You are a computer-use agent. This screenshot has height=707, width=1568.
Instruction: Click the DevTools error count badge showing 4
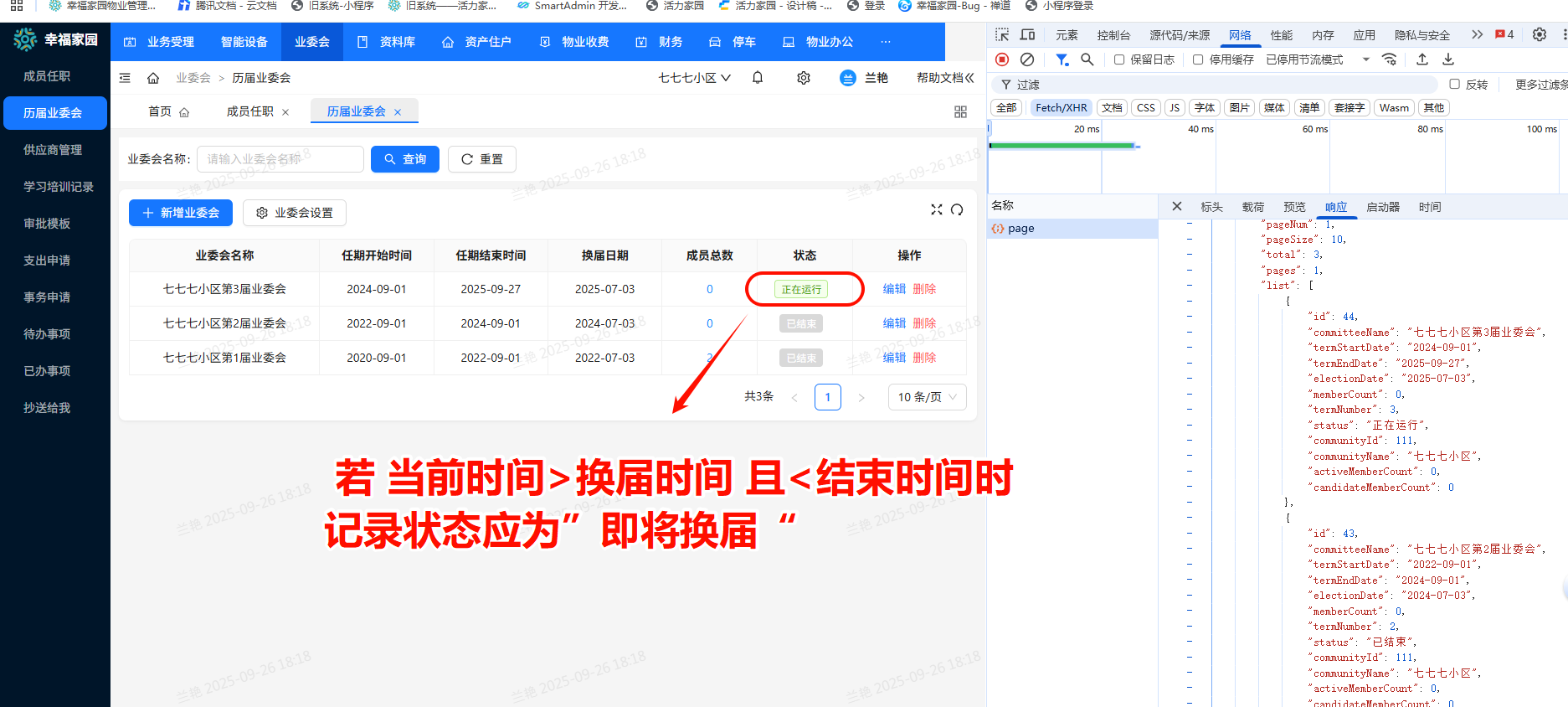click(1504, 34)
